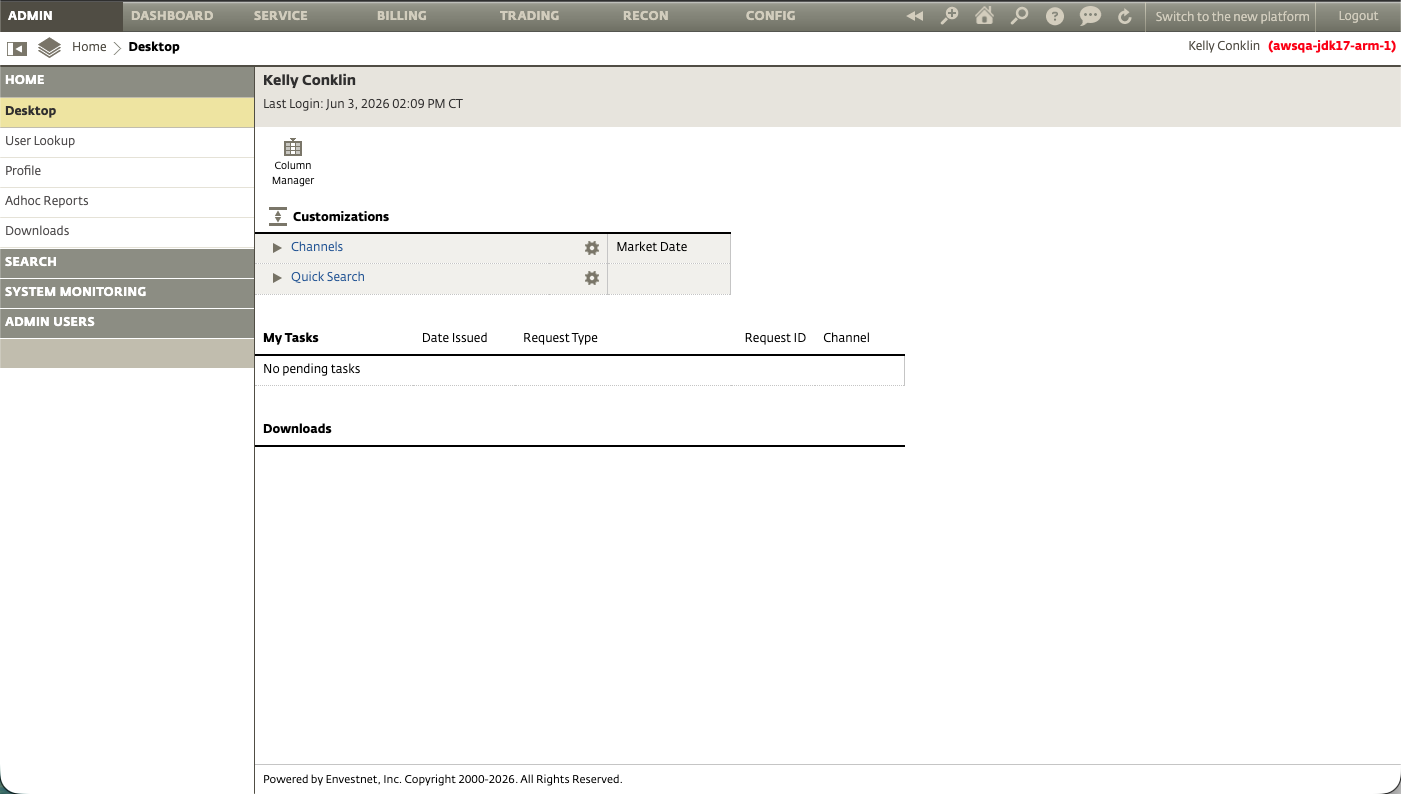Expand the SEARCH sidebar section
This screenshot has height=794, width=1401.
(x=127, y=262)
